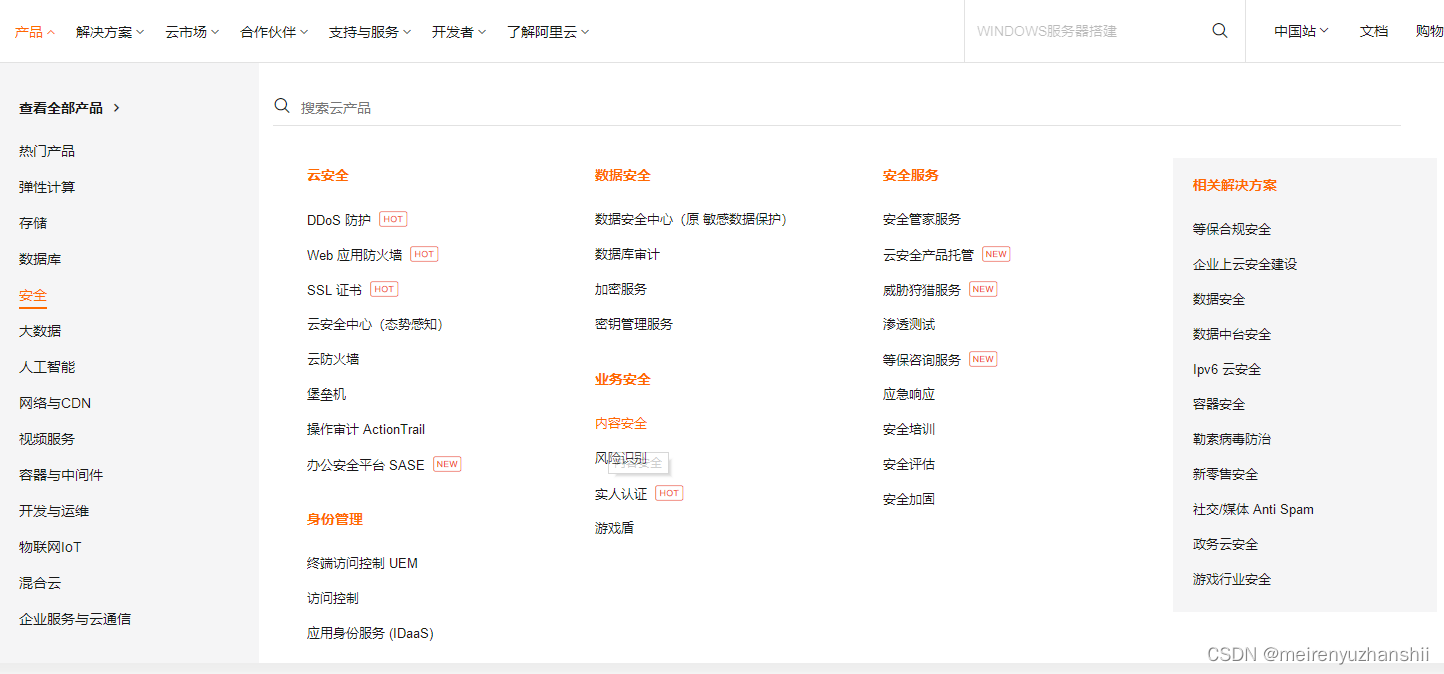Viewport: 1444px width, 674px height.
Task: Open 操作审计 ActionTrail
Action: pos(366,430)
